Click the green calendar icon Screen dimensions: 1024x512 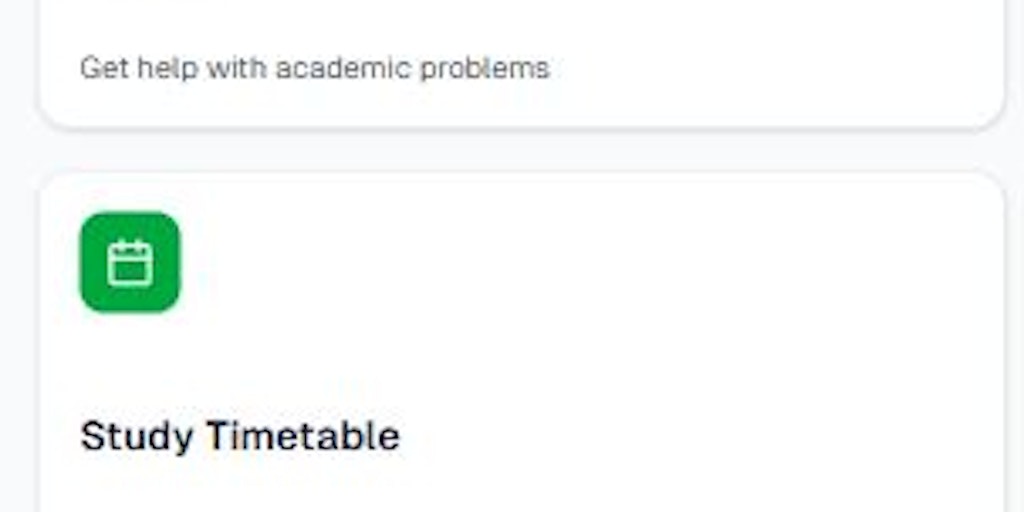pos(130,263)
